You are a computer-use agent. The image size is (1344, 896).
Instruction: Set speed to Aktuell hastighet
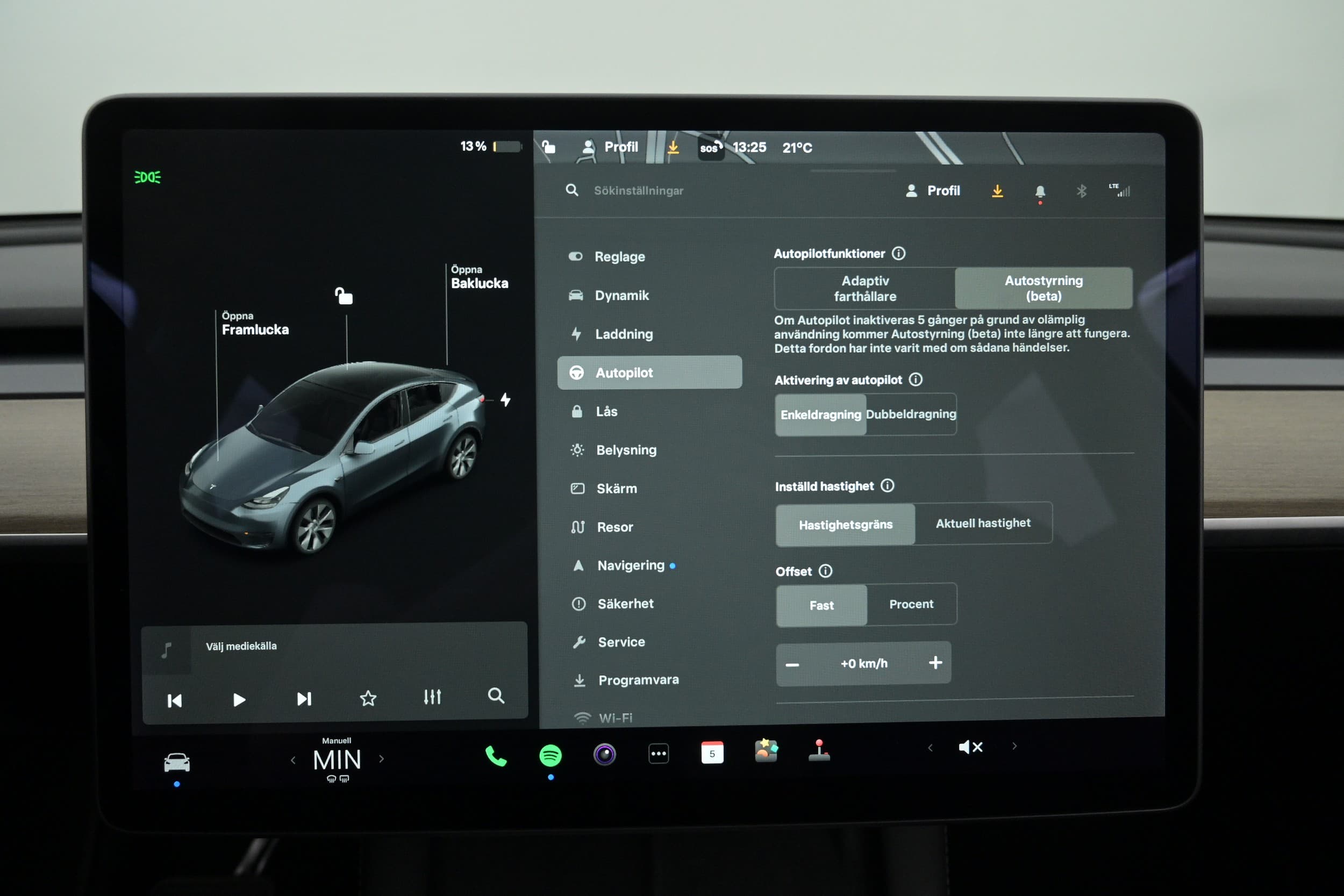click(983, 523)
